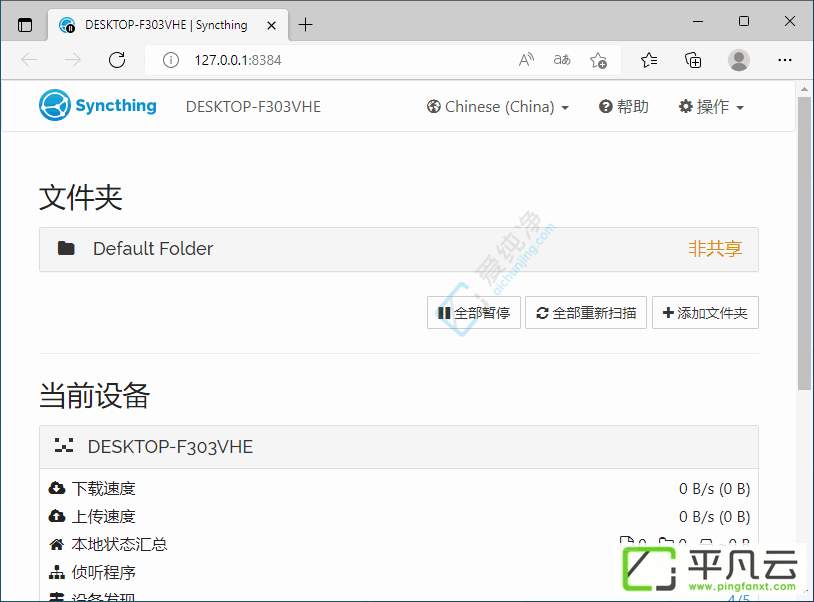Click the scrollbar up arrow
The image size is (814, 602).
tap(804, 89)
